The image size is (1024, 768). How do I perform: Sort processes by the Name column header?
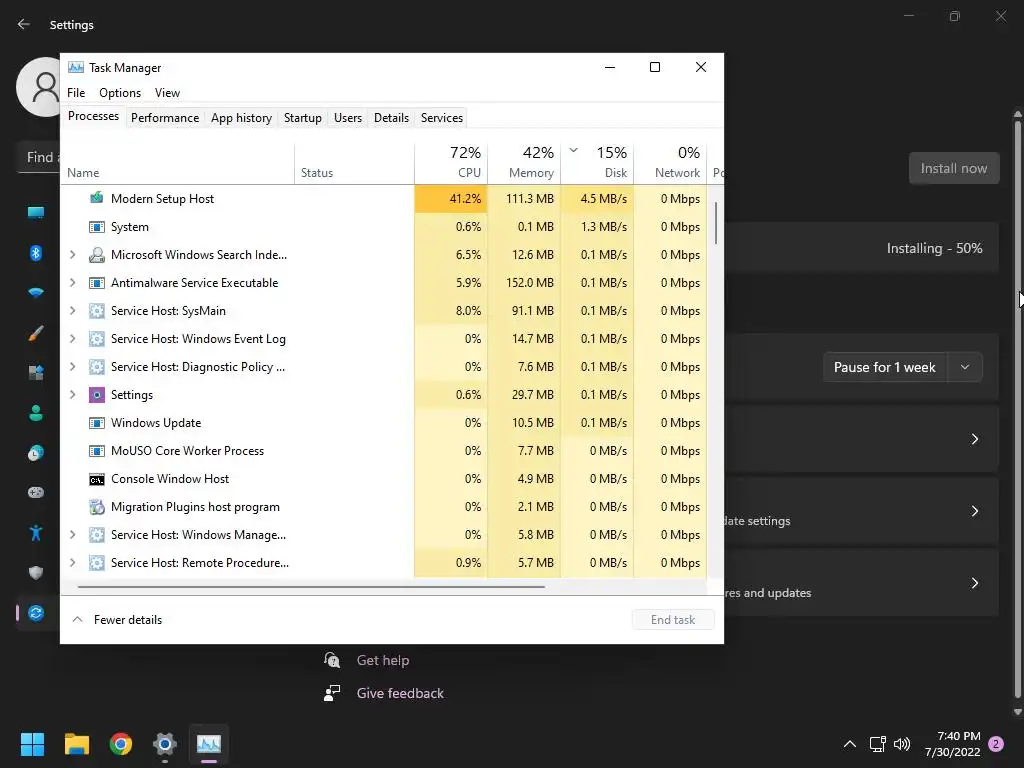tap(178, 163)
